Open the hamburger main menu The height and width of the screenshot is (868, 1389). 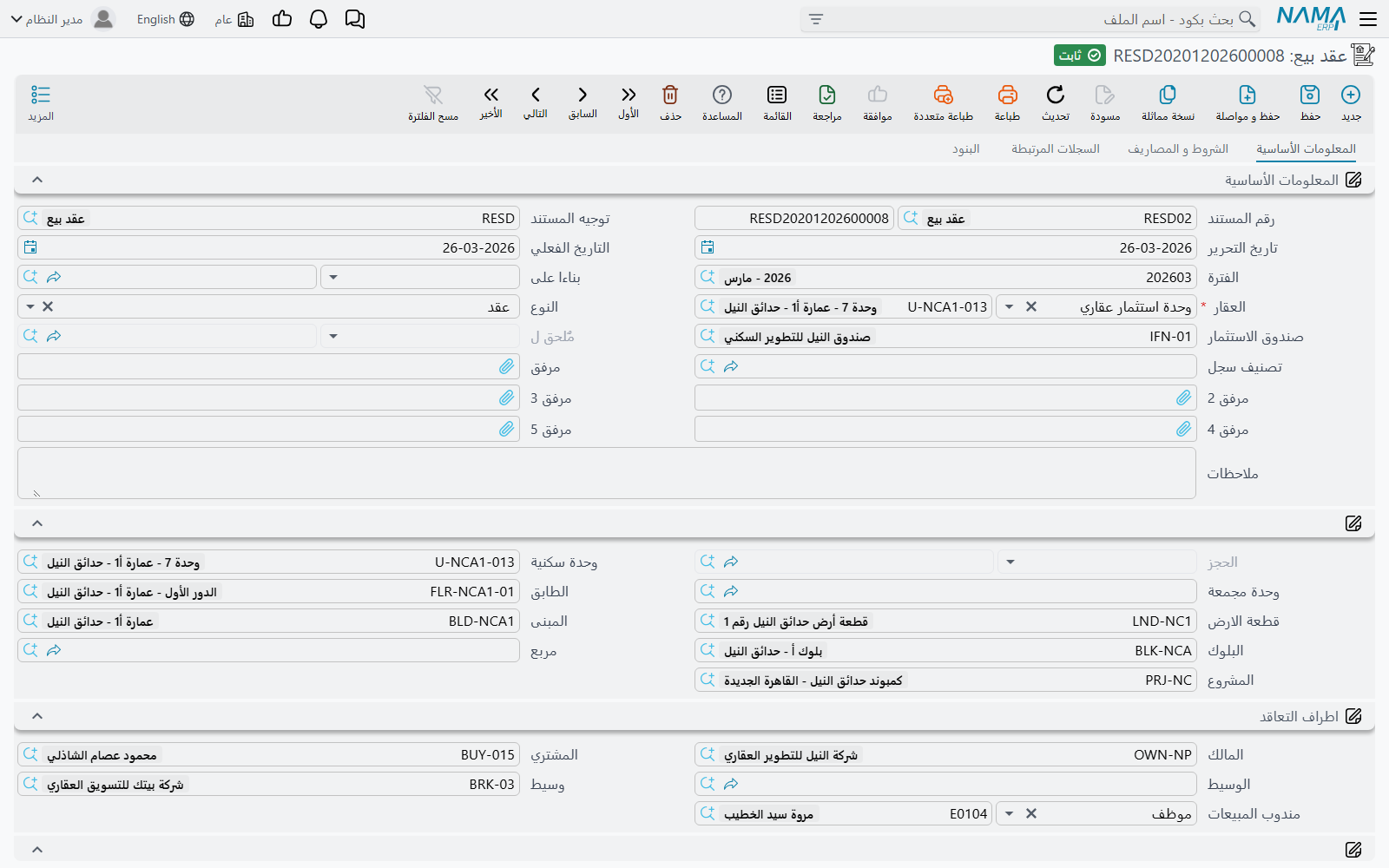1368,19
